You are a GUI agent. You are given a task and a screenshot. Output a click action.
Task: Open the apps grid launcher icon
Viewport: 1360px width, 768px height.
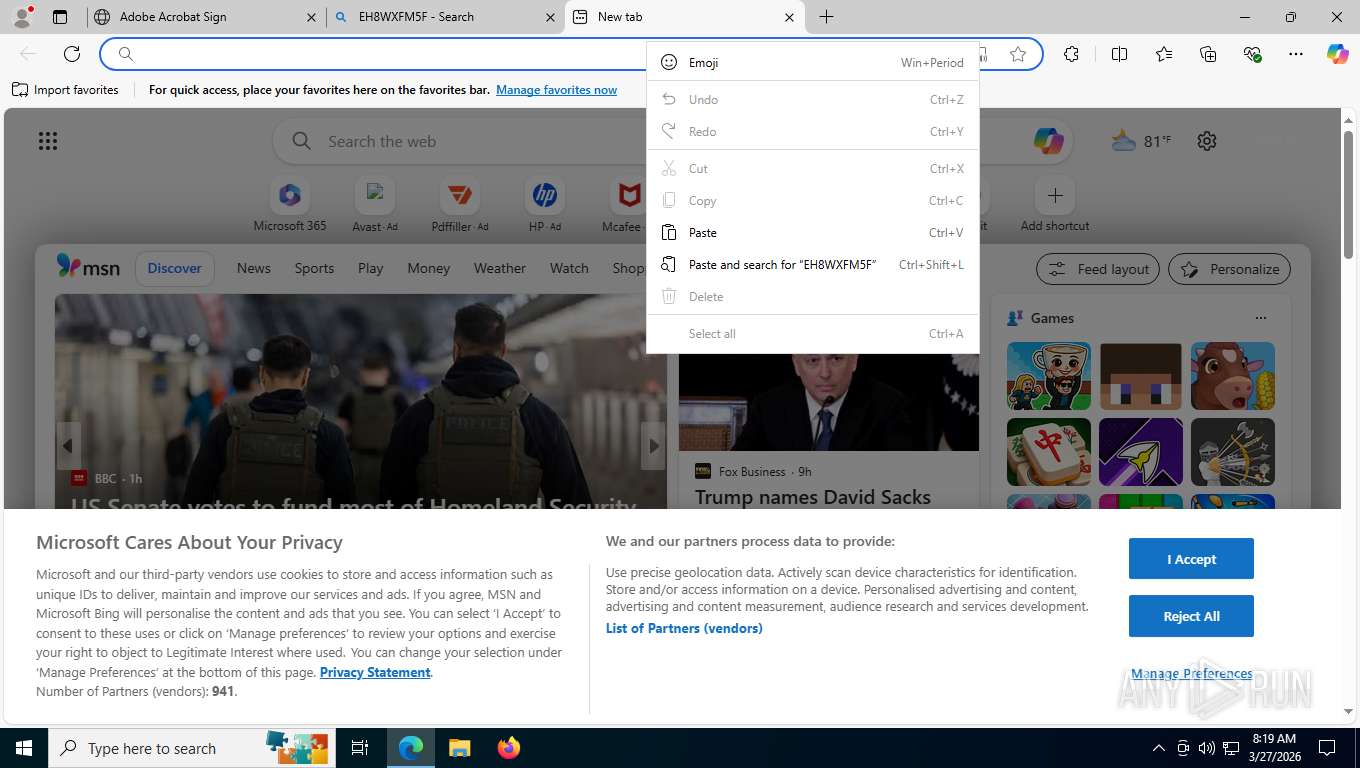click(48, 141)
